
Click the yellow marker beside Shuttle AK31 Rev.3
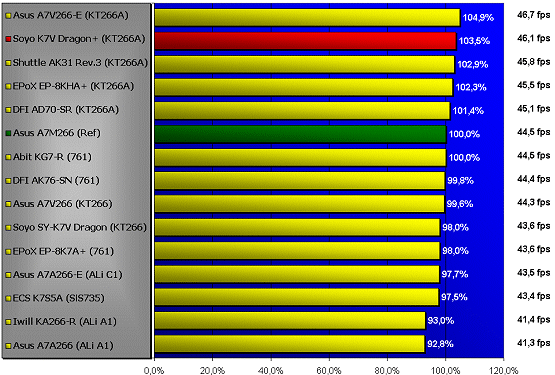tap(8, 63)
